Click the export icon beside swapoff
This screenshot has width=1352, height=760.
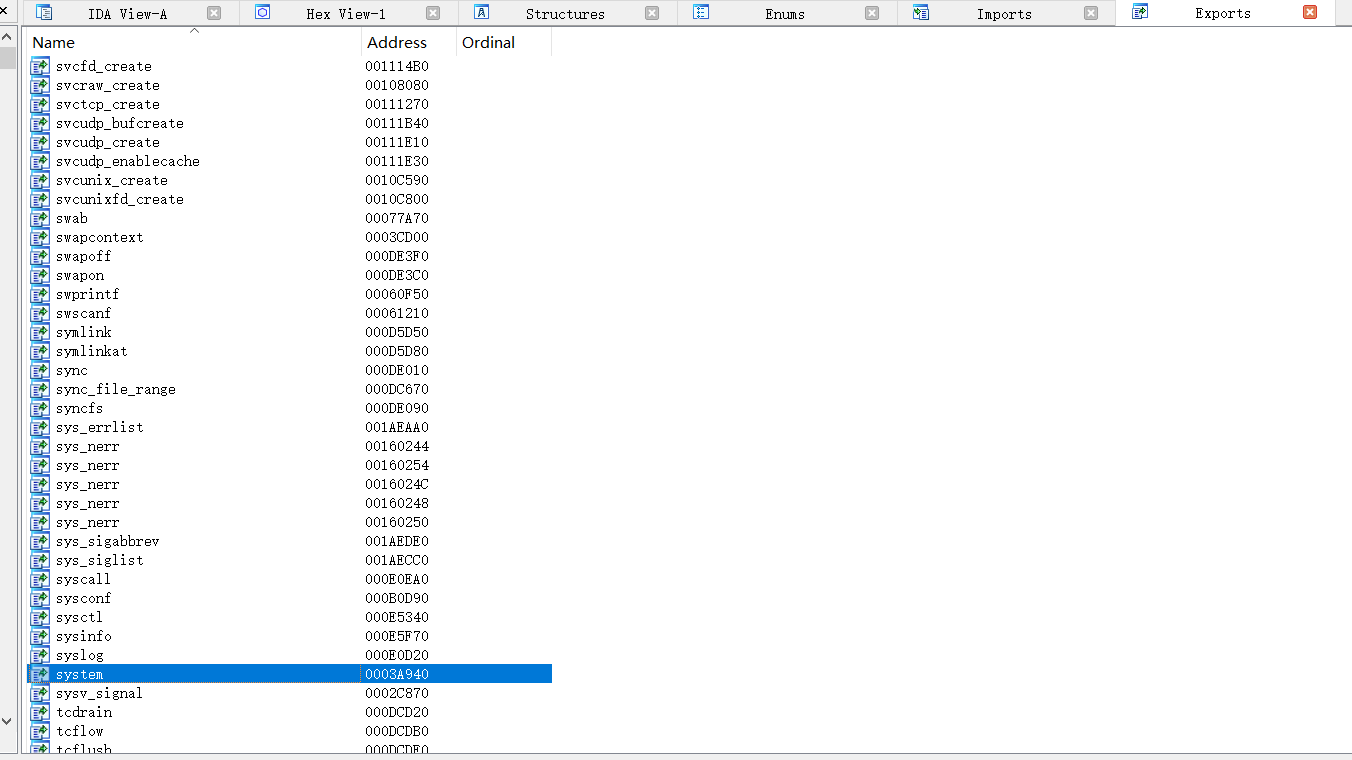tap(39, 256)
